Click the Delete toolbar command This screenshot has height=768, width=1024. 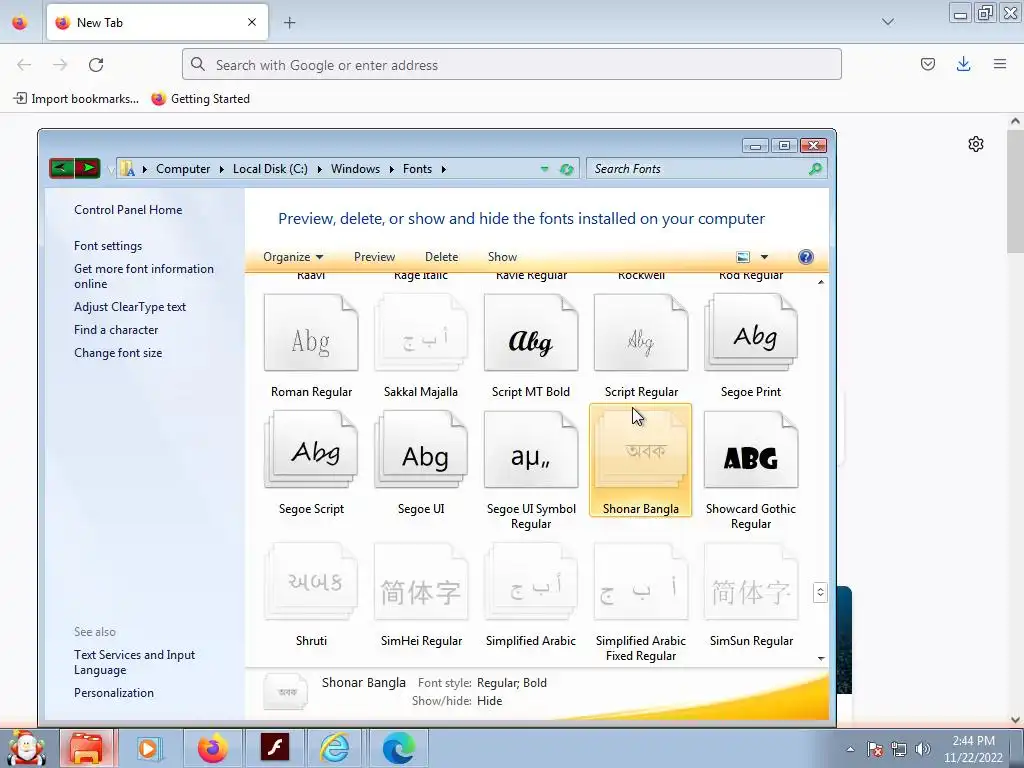[441, 257]
